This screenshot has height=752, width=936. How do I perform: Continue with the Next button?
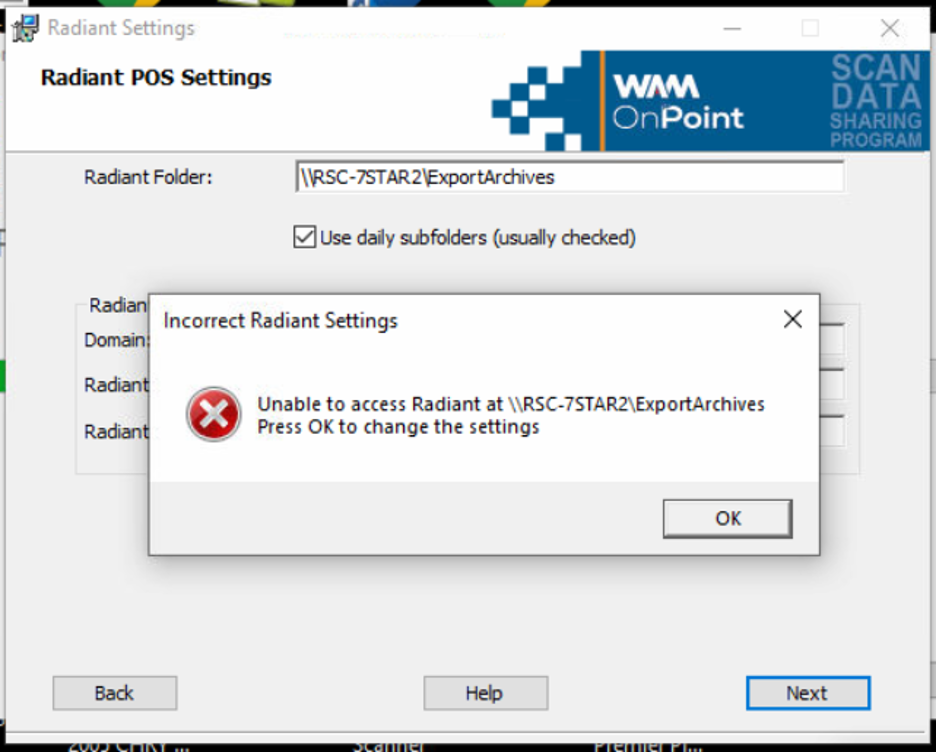(x=808, y=693)
